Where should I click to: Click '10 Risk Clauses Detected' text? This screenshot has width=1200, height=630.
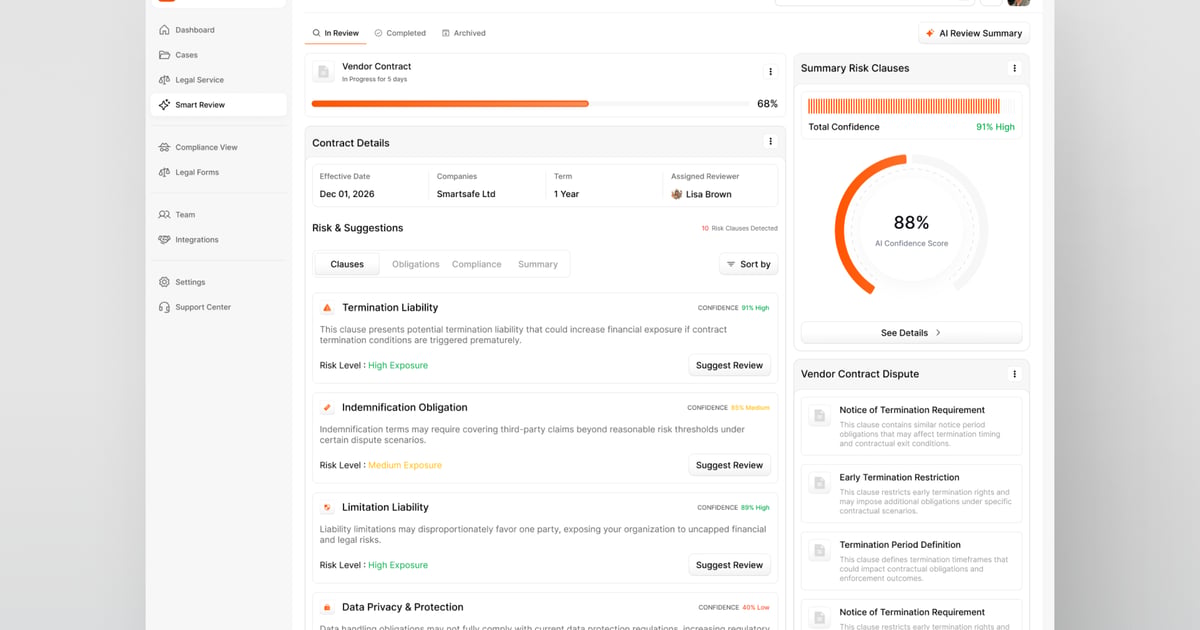pos(739,228)
